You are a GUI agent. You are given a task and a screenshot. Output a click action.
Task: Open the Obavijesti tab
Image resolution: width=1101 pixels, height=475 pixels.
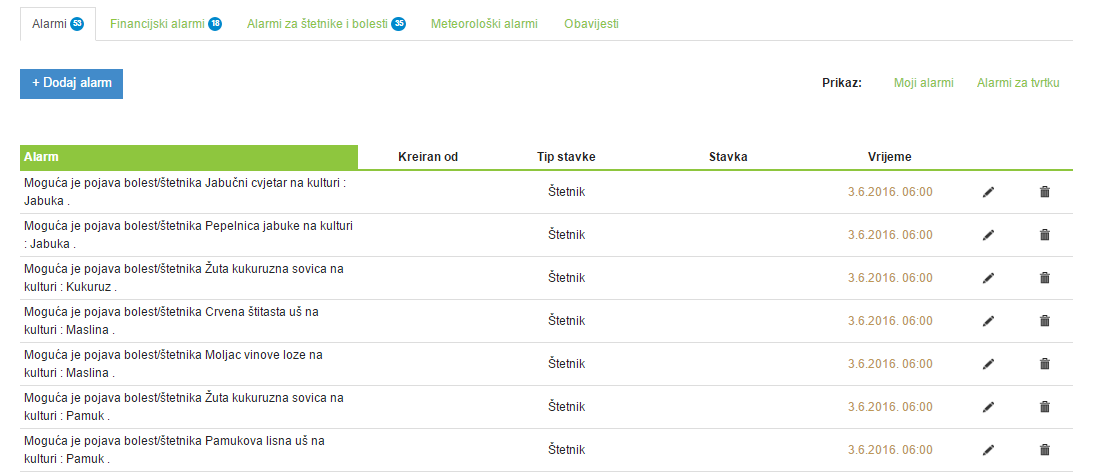[x=591, y=23]
